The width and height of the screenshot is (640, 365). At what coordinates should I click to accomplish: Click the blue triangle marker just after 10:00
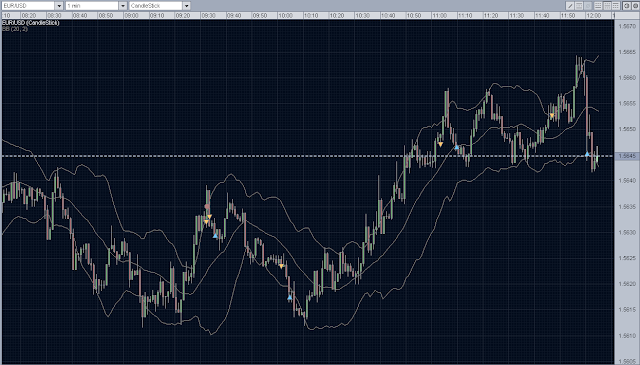290,298
